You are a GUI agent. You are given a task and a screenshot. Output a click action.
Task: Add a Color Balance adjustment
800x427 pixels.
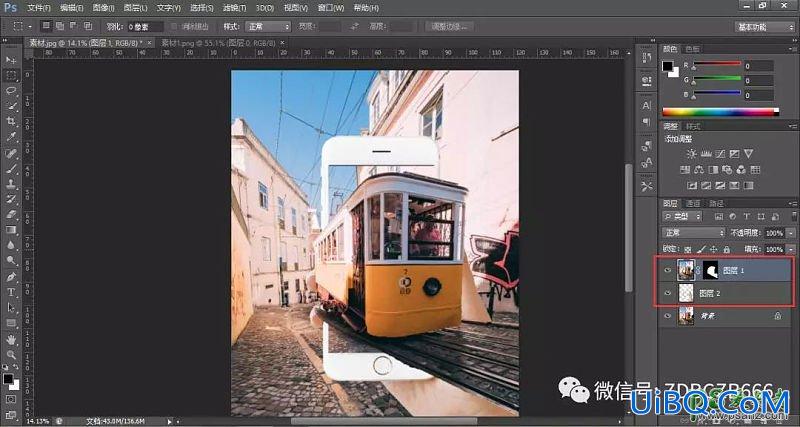point(699,169)
